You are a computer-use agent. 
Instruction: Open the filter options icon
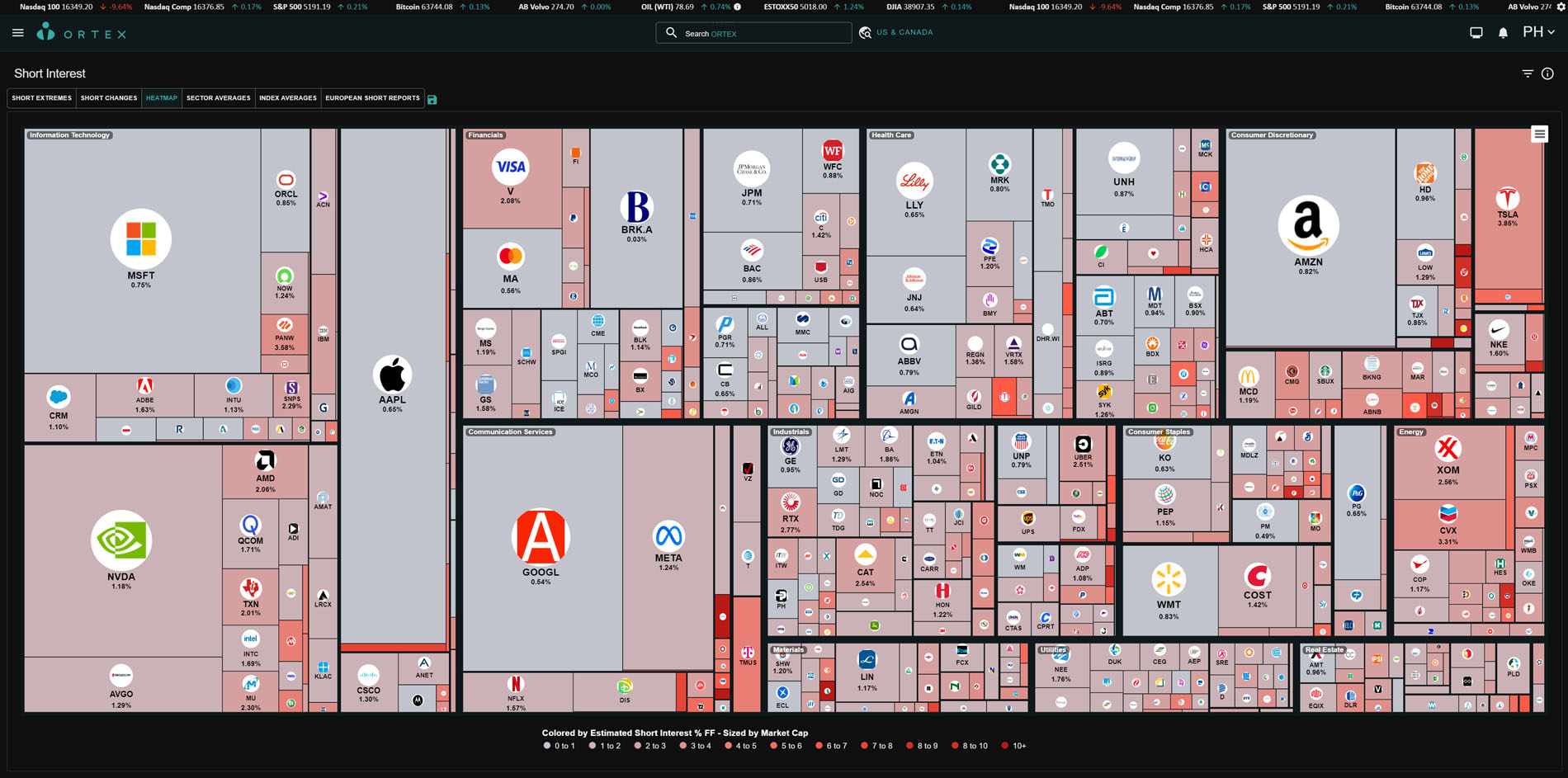pyautogui.click(x=1528, y=73)
